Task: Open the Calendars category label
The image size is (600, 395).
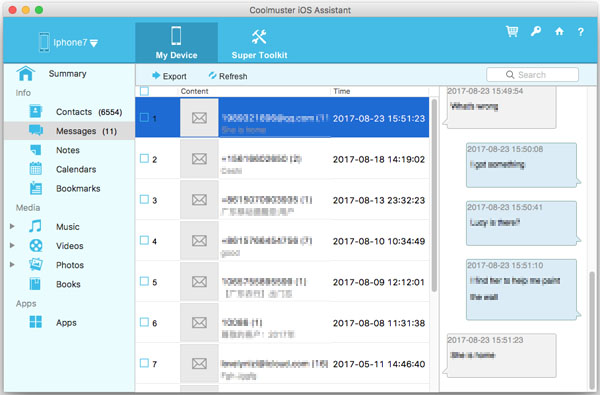Action: (76, 169)
